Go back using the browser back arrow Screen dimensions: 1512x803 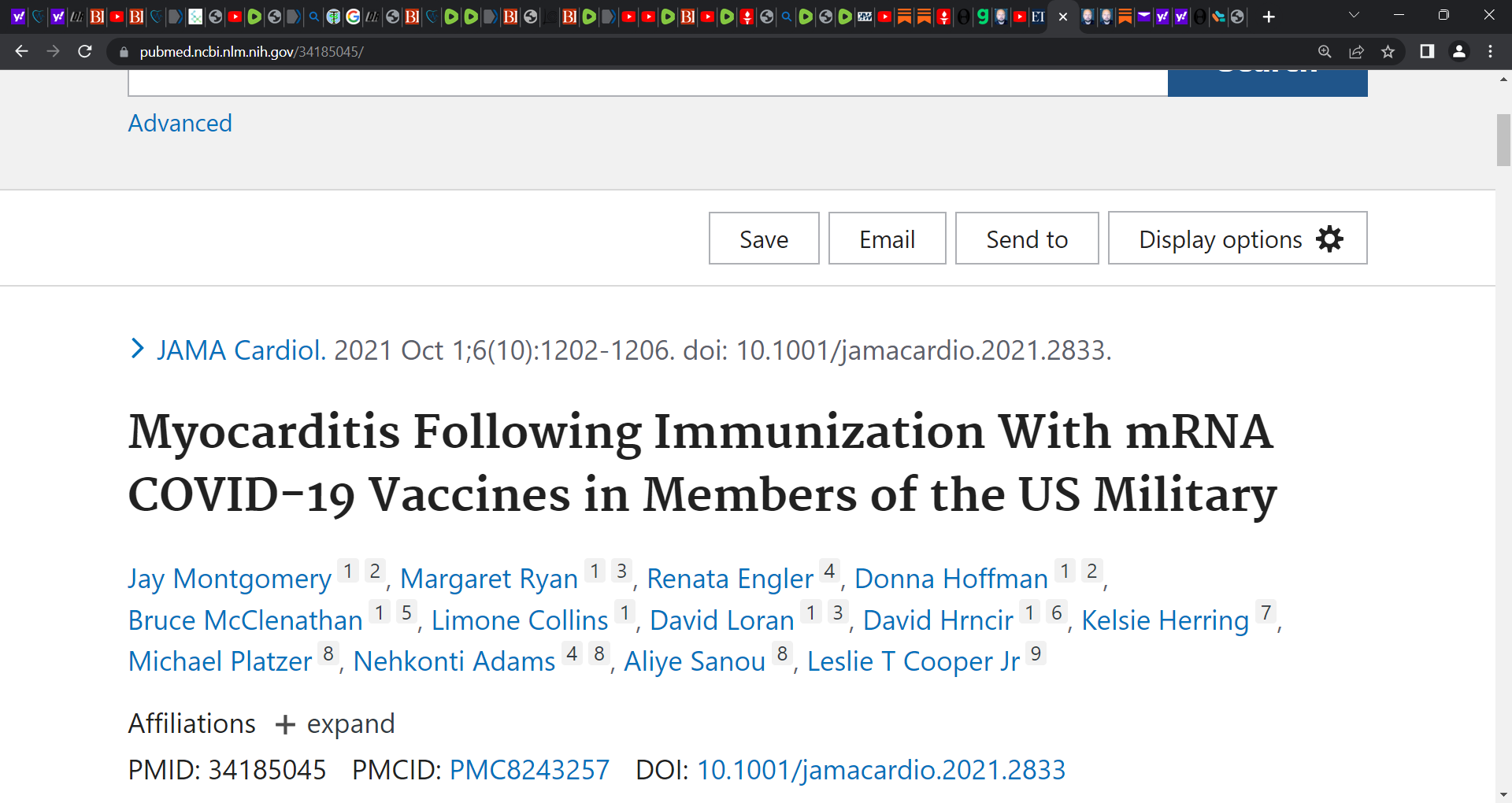[x=21, y=51]
